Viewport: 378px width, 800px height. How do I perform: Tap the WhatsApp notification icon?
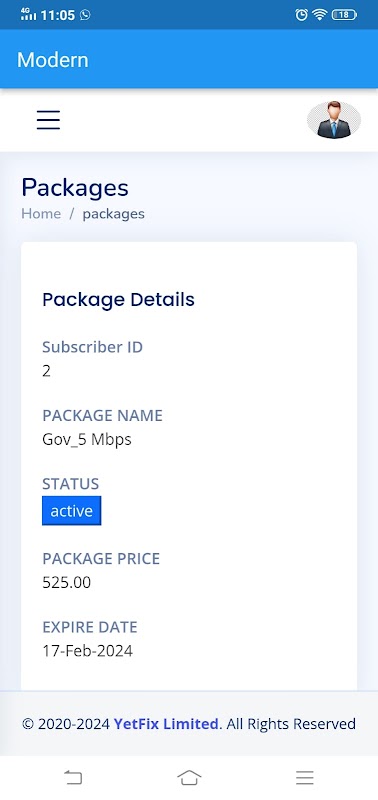coord(85,15)
